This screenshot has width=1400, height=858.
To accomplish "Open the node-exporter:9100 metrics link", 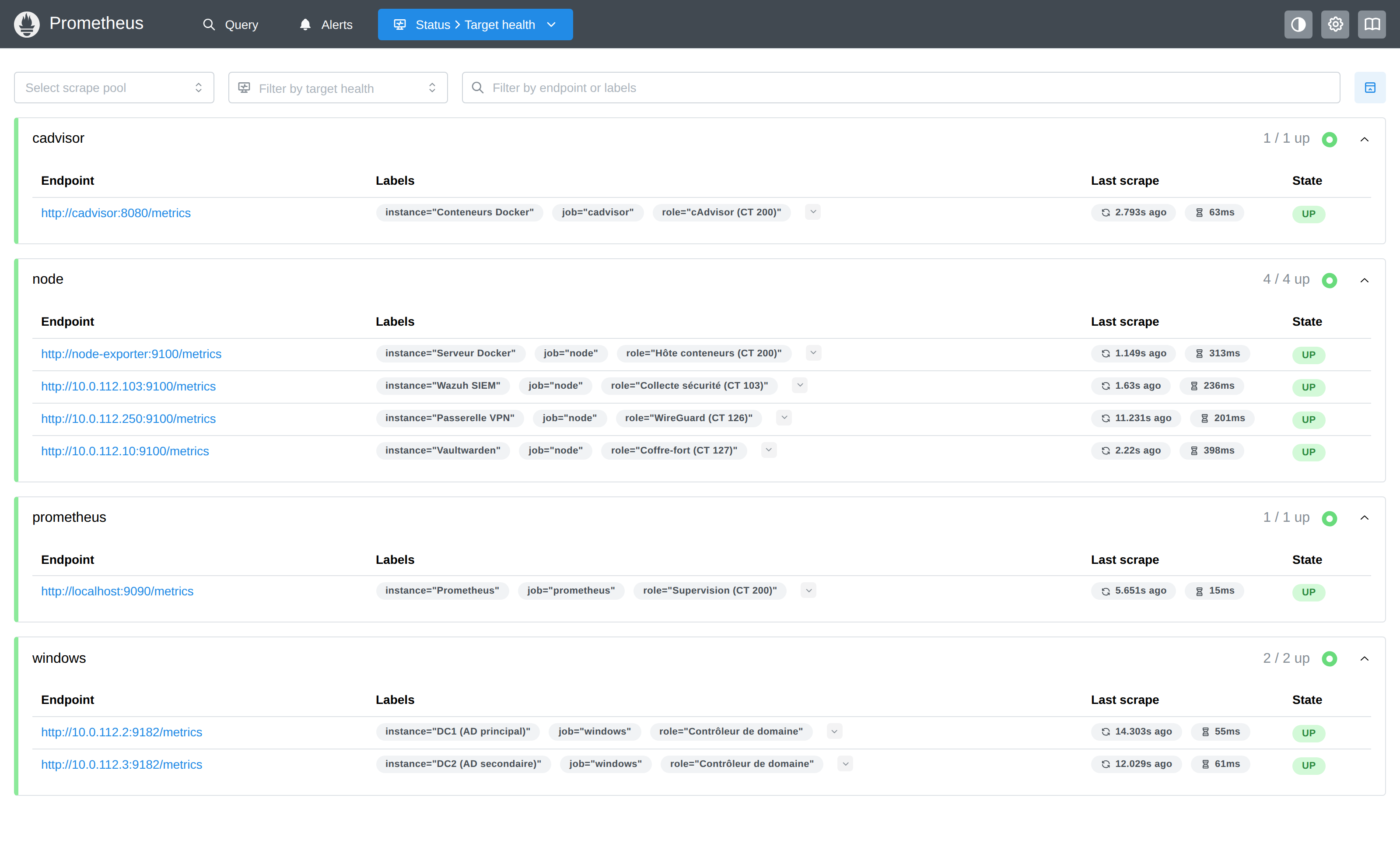I will 131,354.
